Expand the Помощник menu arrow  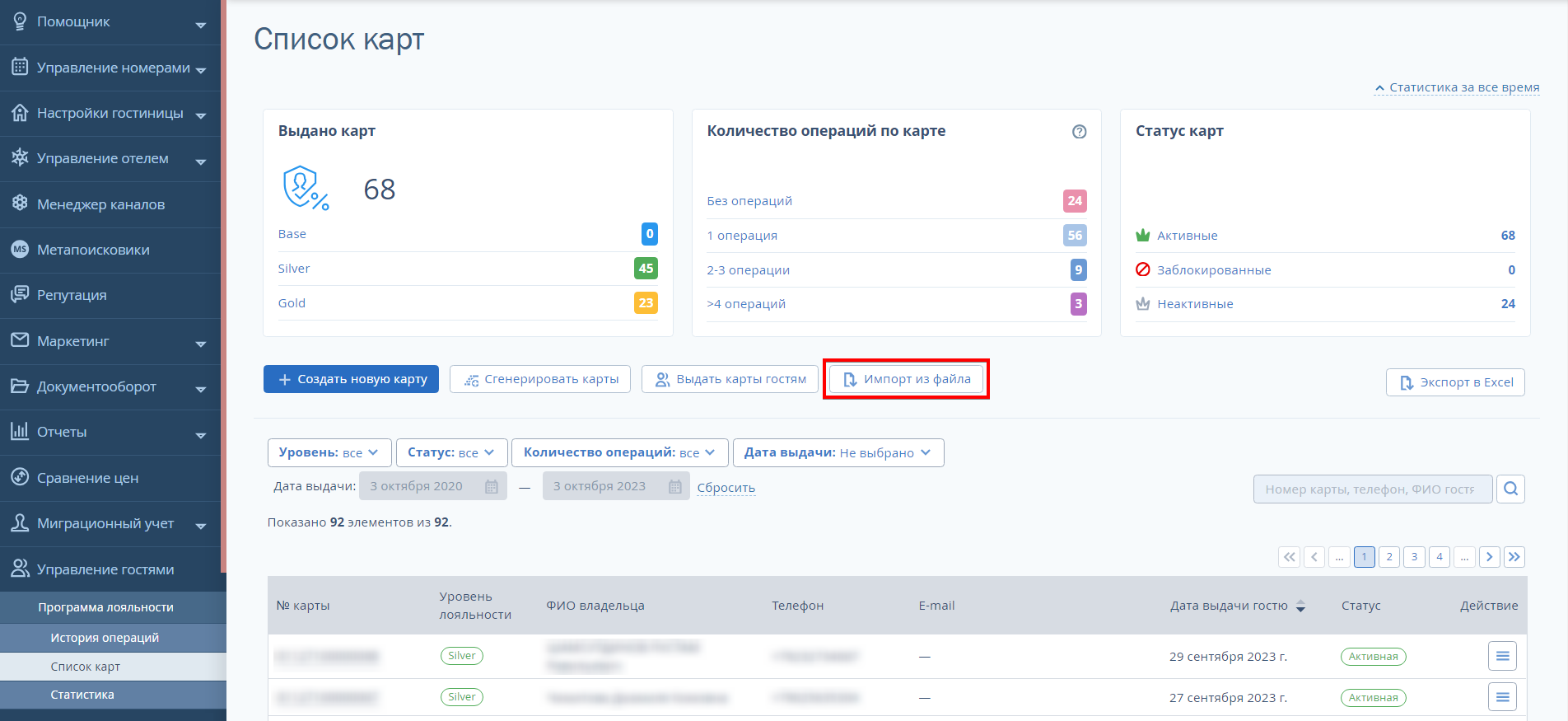201,25
